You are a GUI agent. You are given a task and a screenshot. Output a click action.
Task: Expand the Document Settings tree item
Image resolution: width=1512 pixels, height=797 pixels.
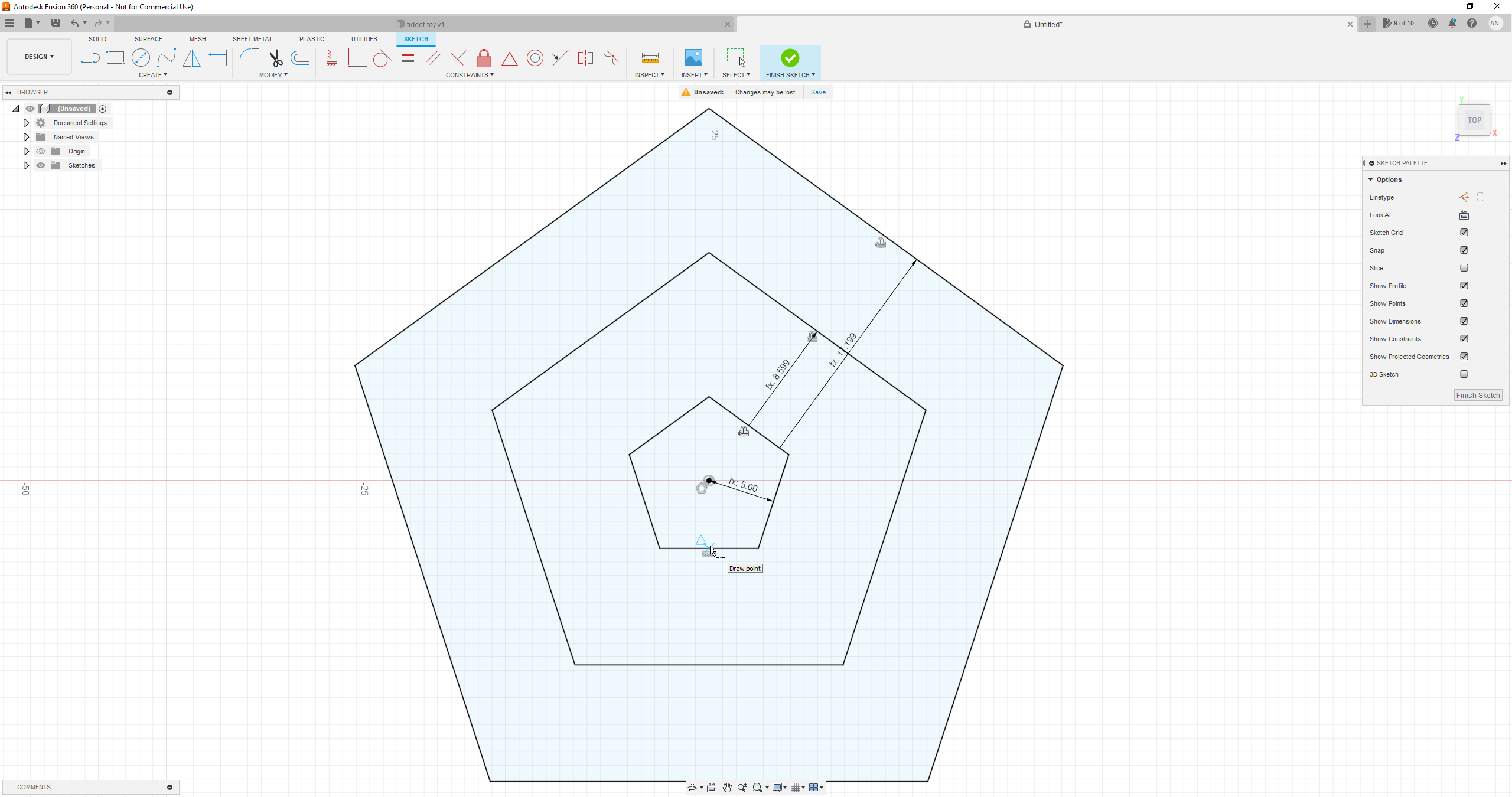(x=26, y=123)
